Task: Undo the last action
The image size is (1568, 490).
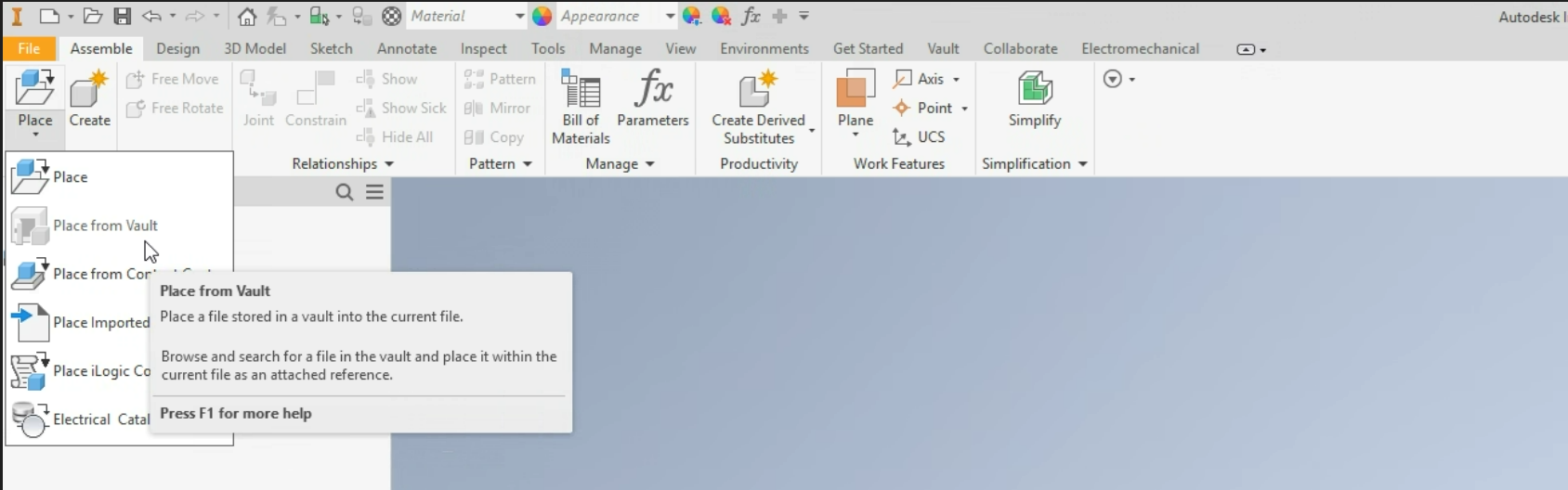Action: [151, 16]
